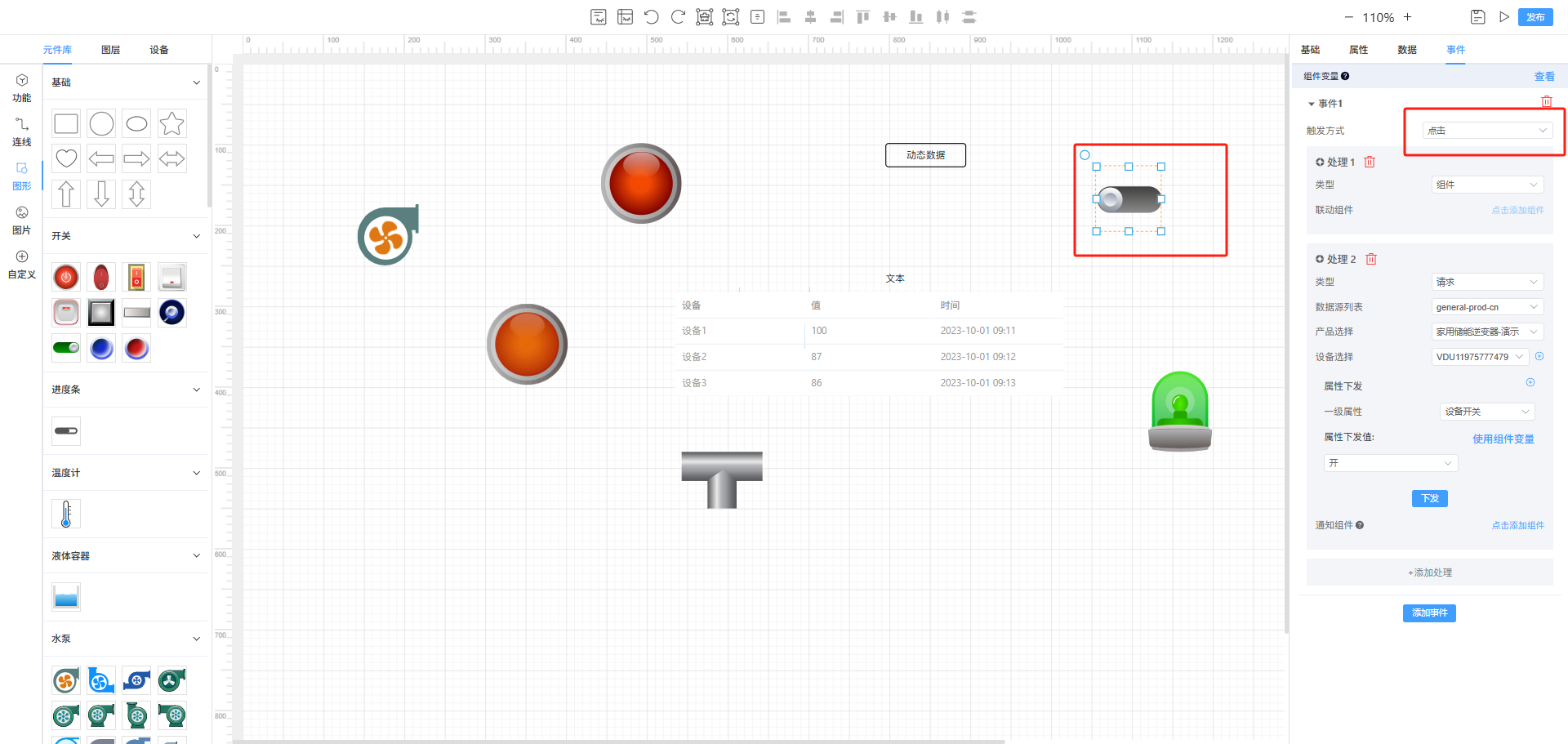The height and width of the screenshot is (744, 1568).
Task: Open the 连线 tool in left sidebar
Action: pos(22,131)
